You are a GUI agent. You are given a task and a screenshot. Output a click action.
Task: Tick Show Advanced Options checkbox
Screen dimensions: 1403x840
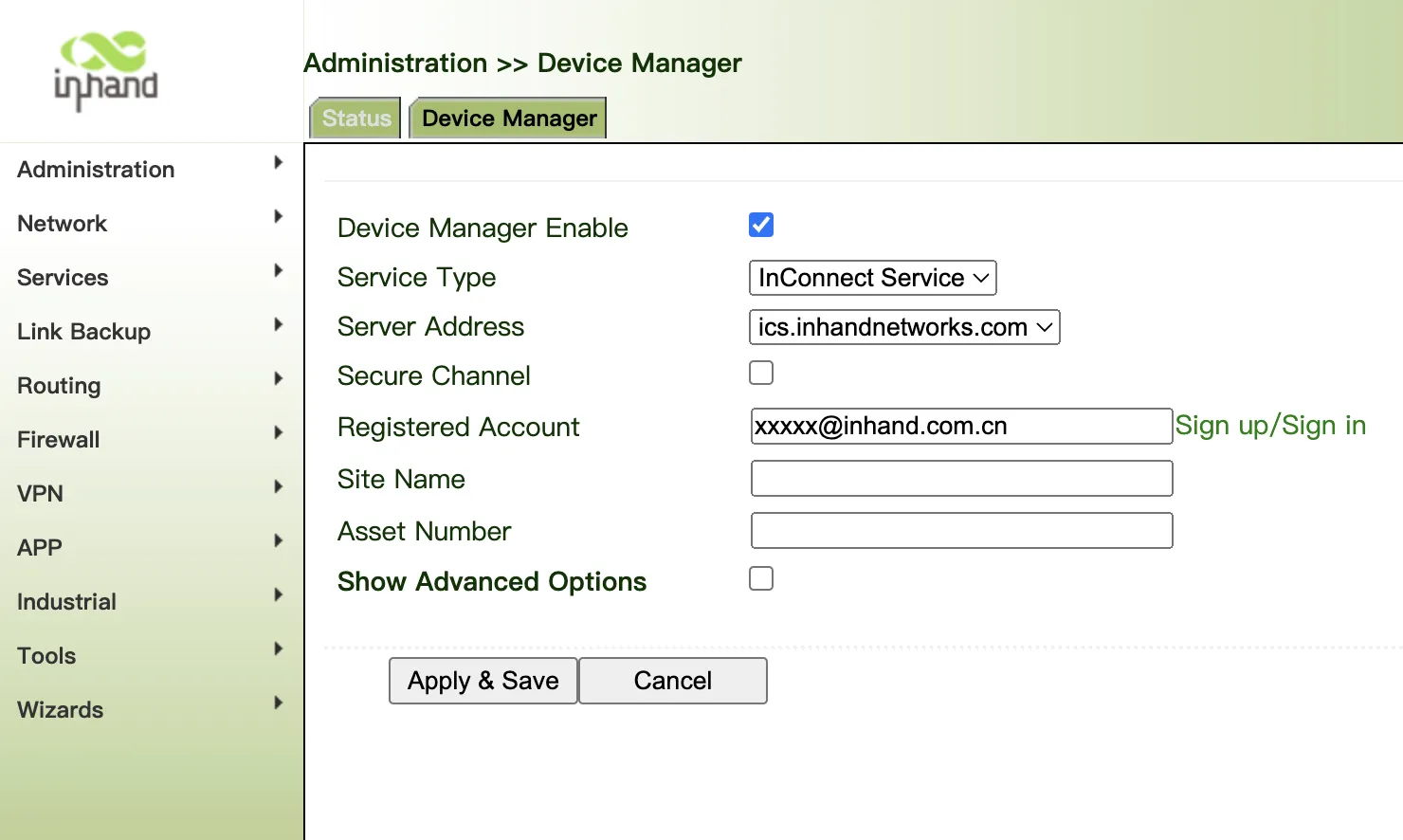[761, 578]
